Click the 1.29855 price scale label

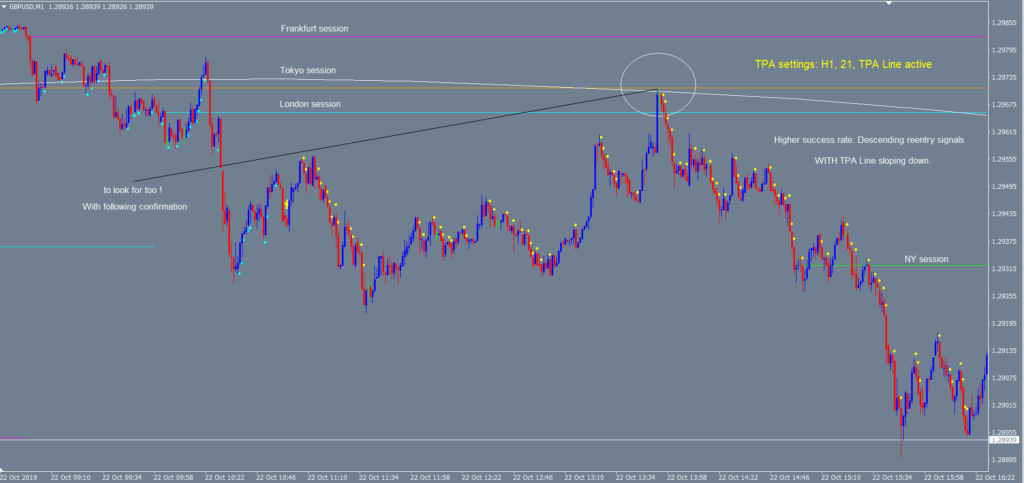point(1003,22)
